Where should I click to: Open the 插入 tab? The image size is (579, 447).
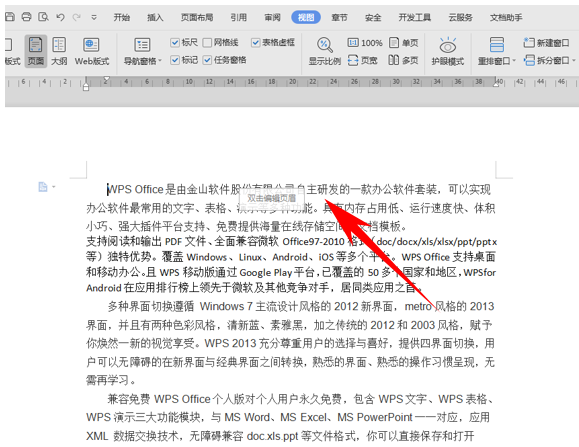pyautogui.click(x=155, y=17)
